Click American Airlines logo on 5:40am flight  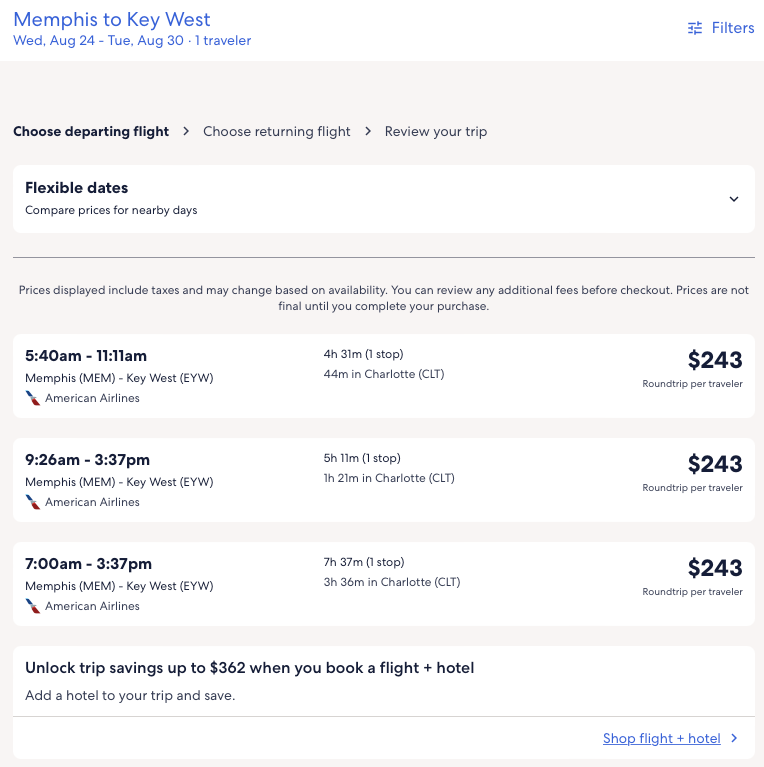(33, 398)
